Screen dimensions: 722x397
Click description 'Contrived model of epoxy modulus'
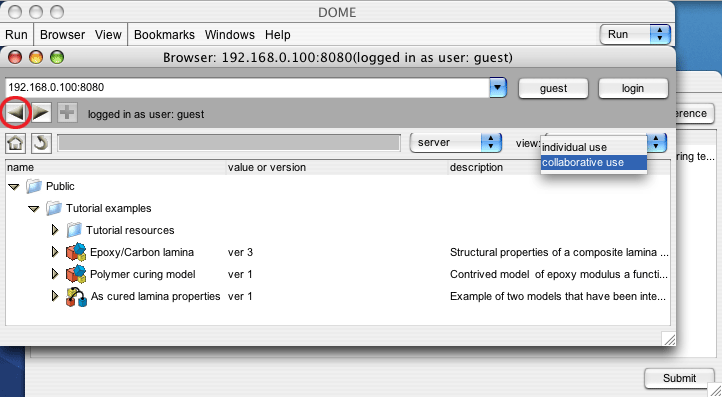click(x=559, y=274)
